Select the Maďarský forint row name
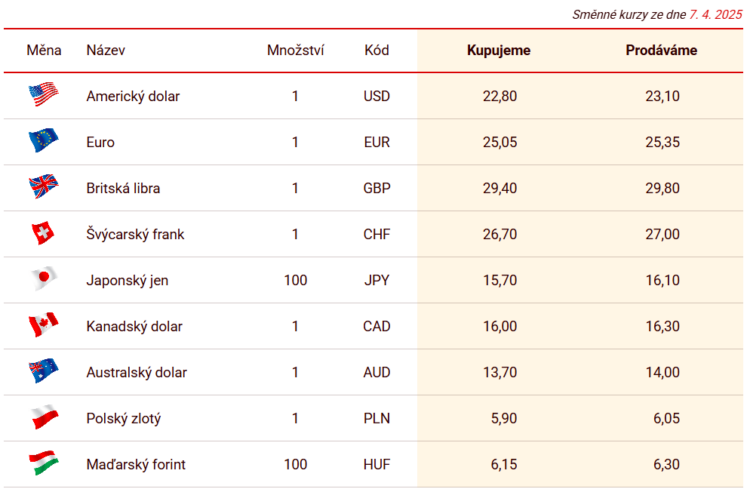The height and width of the screenshot is (492, 750). pyautogui.click(x=136, y=464)
